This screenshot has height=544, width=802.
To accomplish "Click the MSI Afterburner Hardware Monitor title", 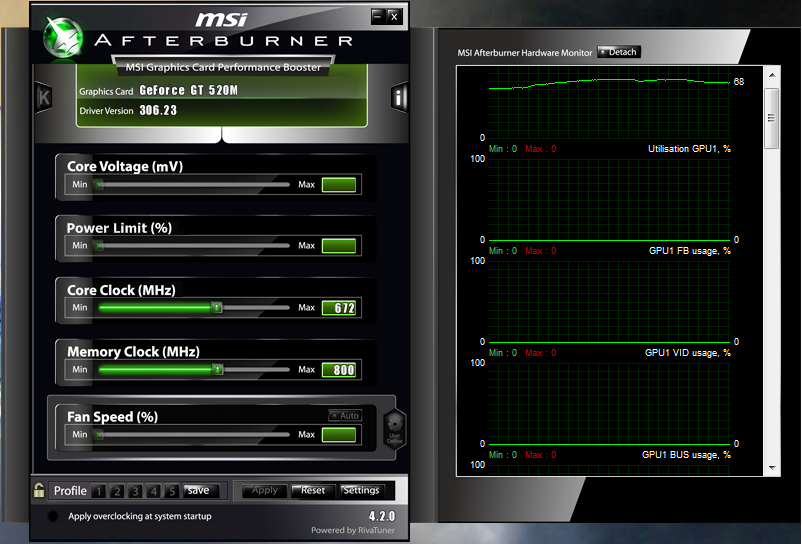I will 525,53.
